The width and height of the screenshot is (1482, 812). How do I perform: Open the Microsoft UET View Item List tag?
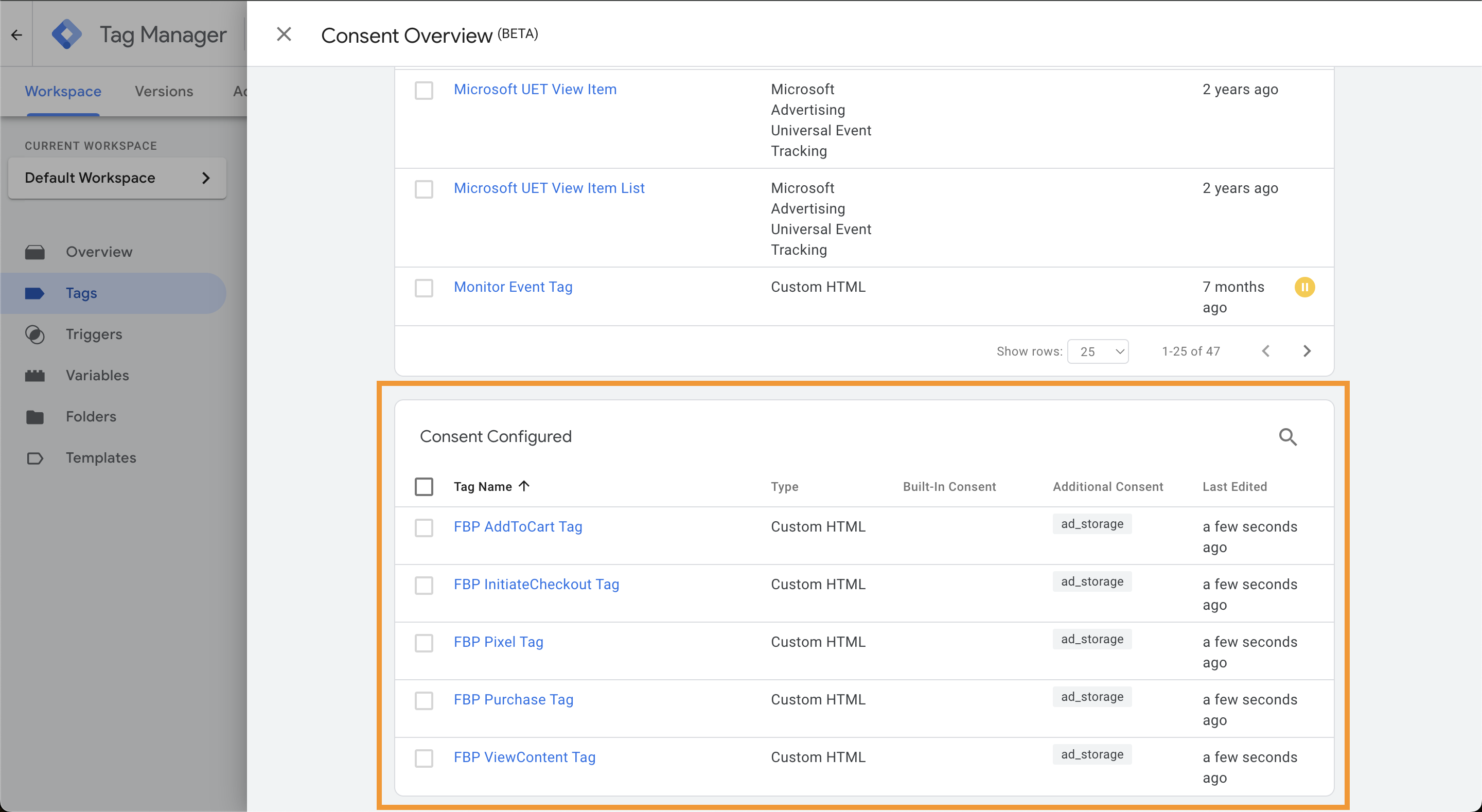point(549,188)
